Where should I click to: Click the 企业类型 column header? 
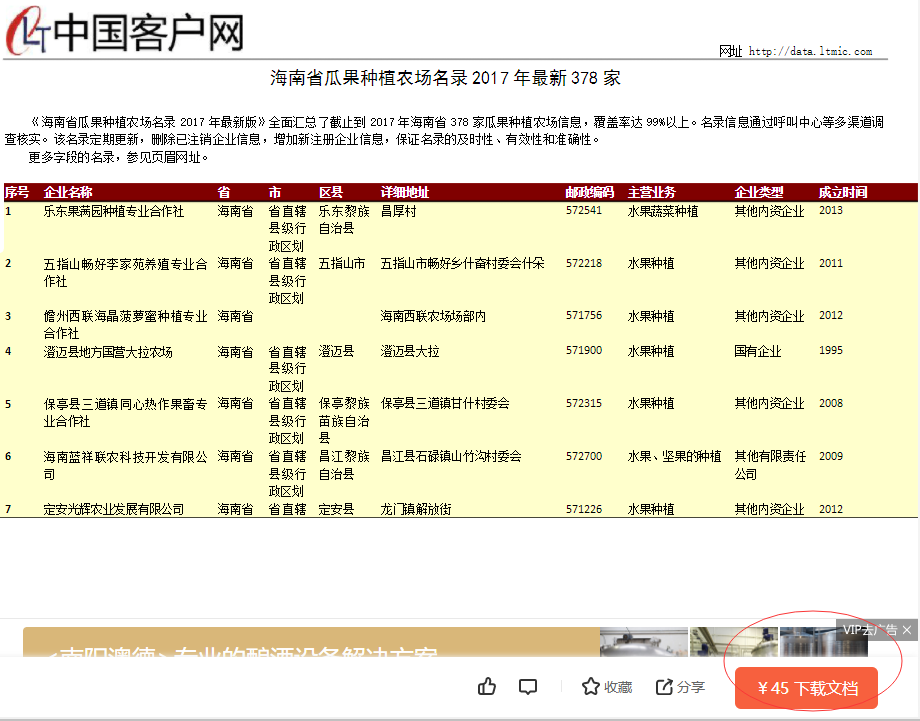coord(759,192)
